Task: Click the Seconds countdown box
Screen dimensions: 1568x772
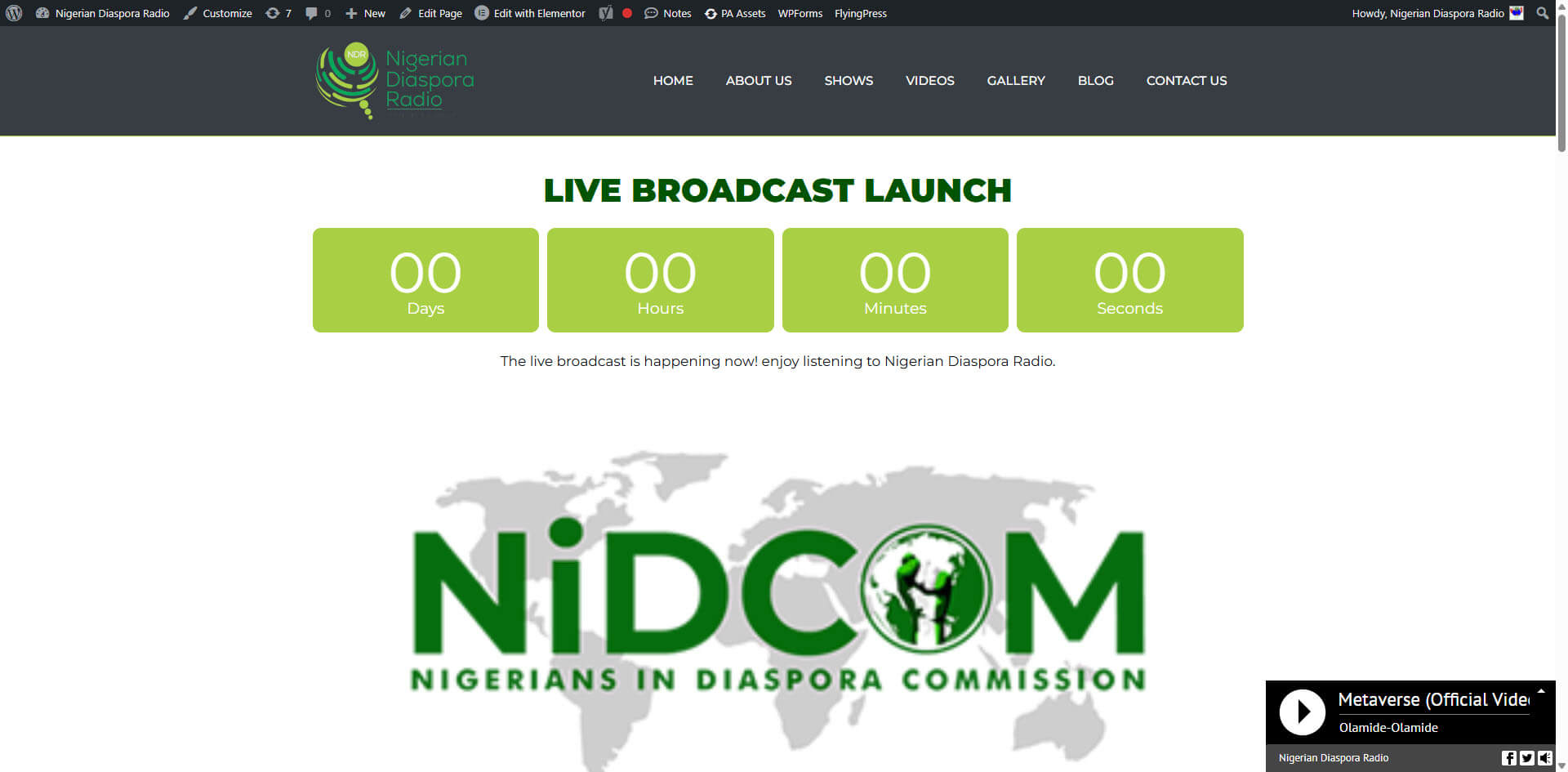Action: (x=1130, y=280)
